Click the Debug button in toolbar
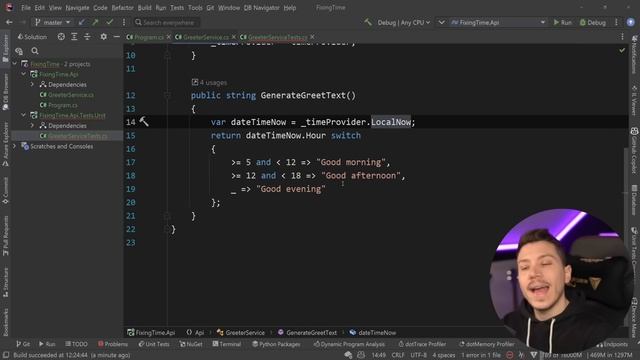The image size is (640, 360). coord(593,22)
